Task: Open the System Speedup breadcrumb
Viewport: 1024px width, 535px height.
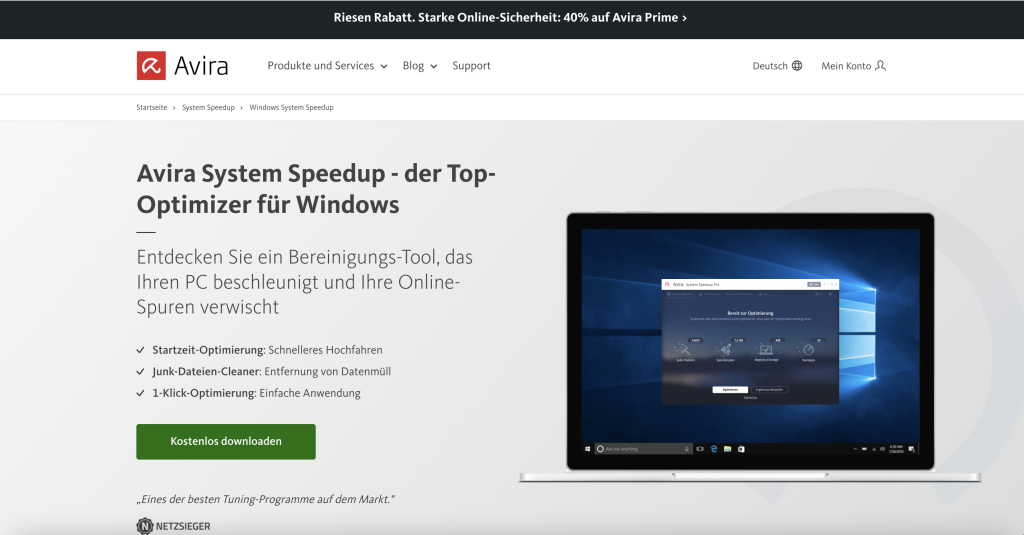Action: 208,107
